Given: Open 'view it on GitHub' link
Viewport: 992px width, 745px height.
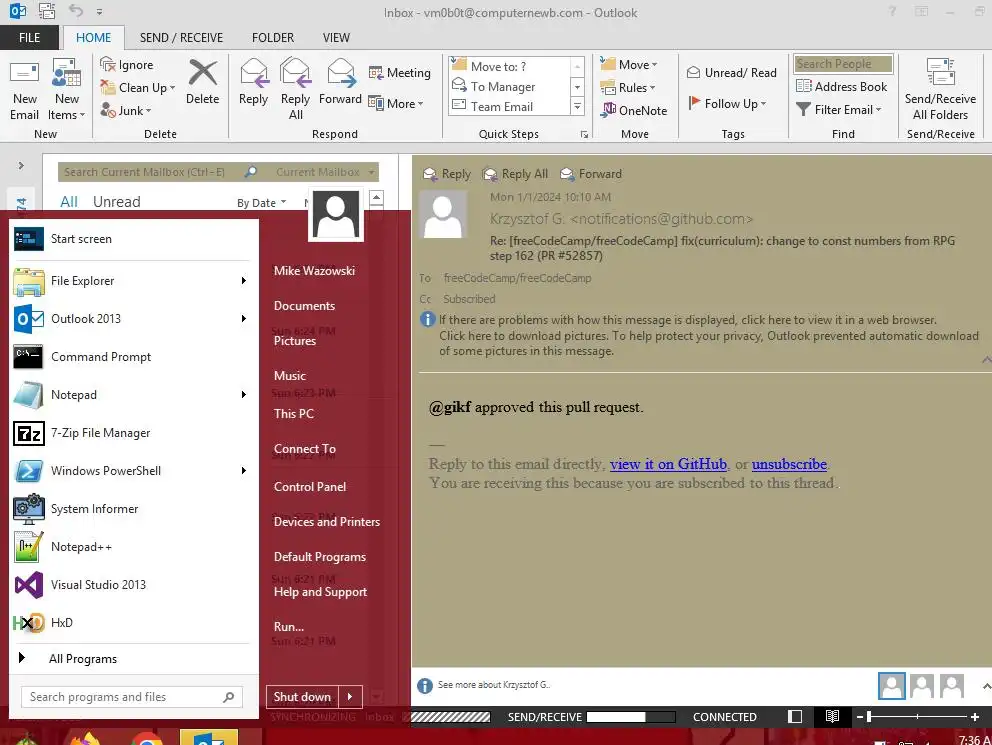Looking at the screenshot, I should (668, 464).
